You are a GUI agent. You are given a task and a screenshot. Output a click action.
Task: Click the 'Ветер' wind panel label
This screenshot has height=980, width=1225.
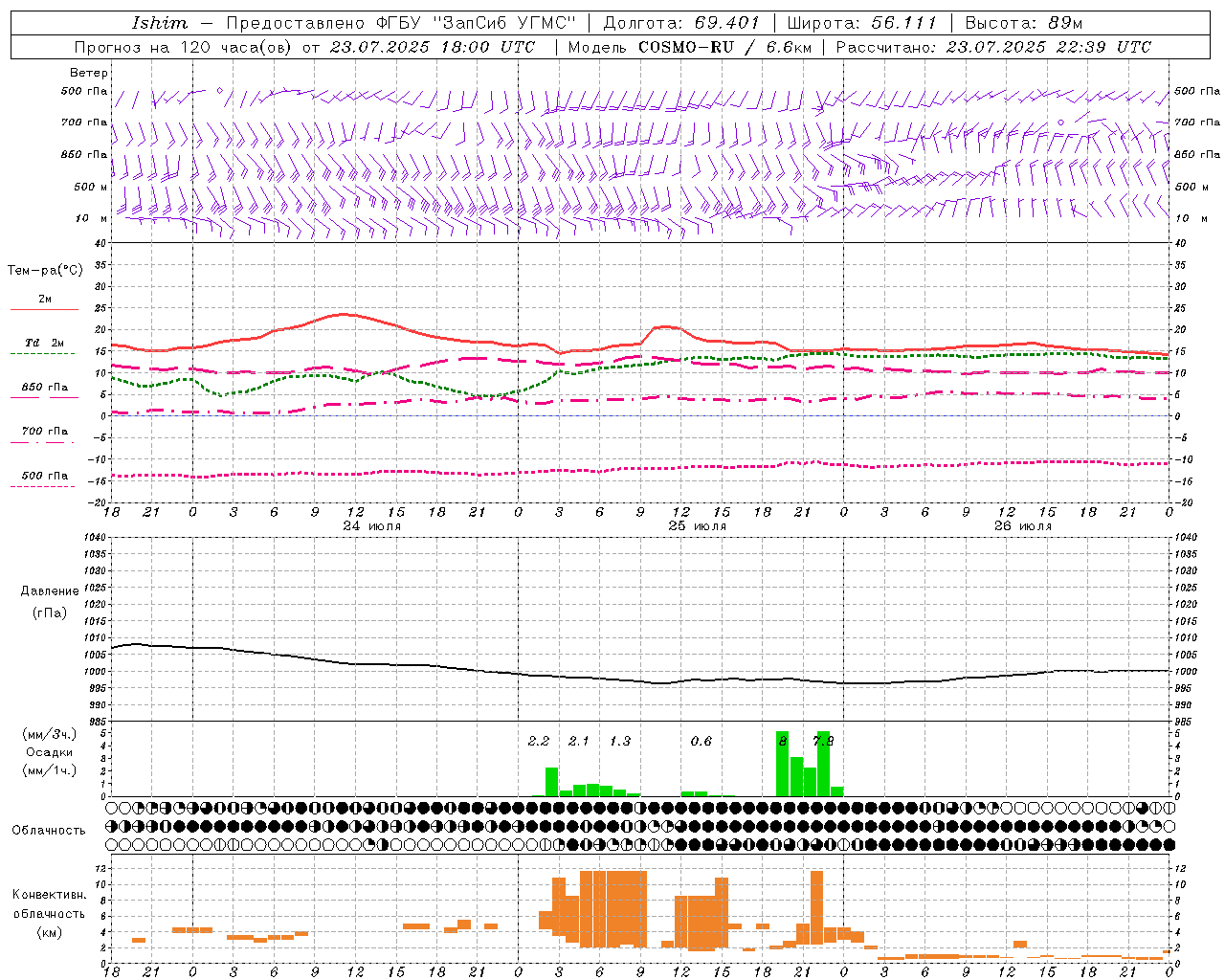click(89, 73)
